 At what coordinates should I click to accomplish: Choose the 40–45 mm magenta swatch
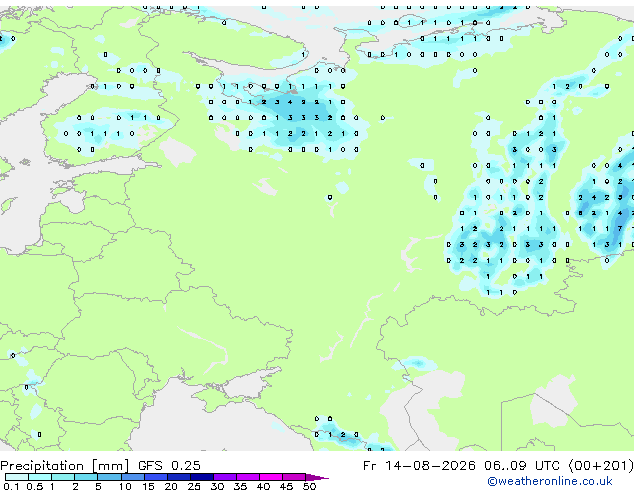[x=271, y=477]
